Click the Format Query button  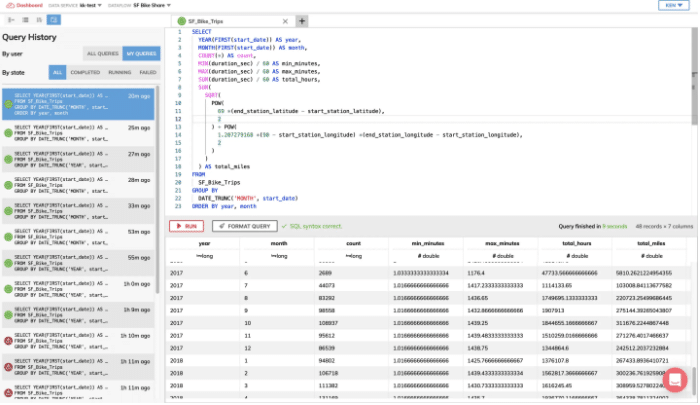point(245,226)
